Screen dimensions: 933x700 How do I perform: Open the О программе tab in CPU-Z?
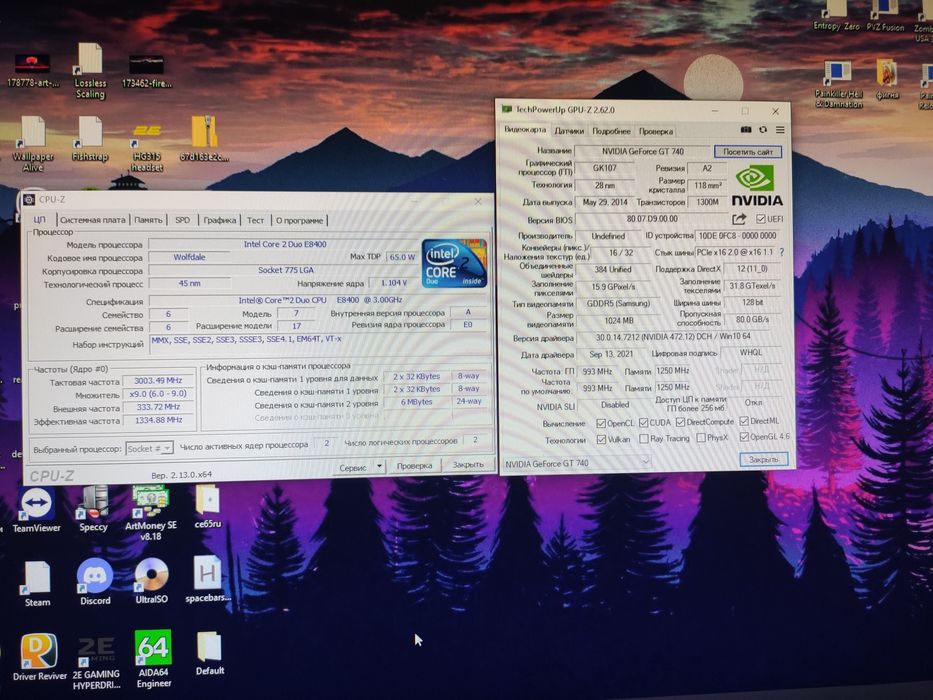tap(299, 220)
